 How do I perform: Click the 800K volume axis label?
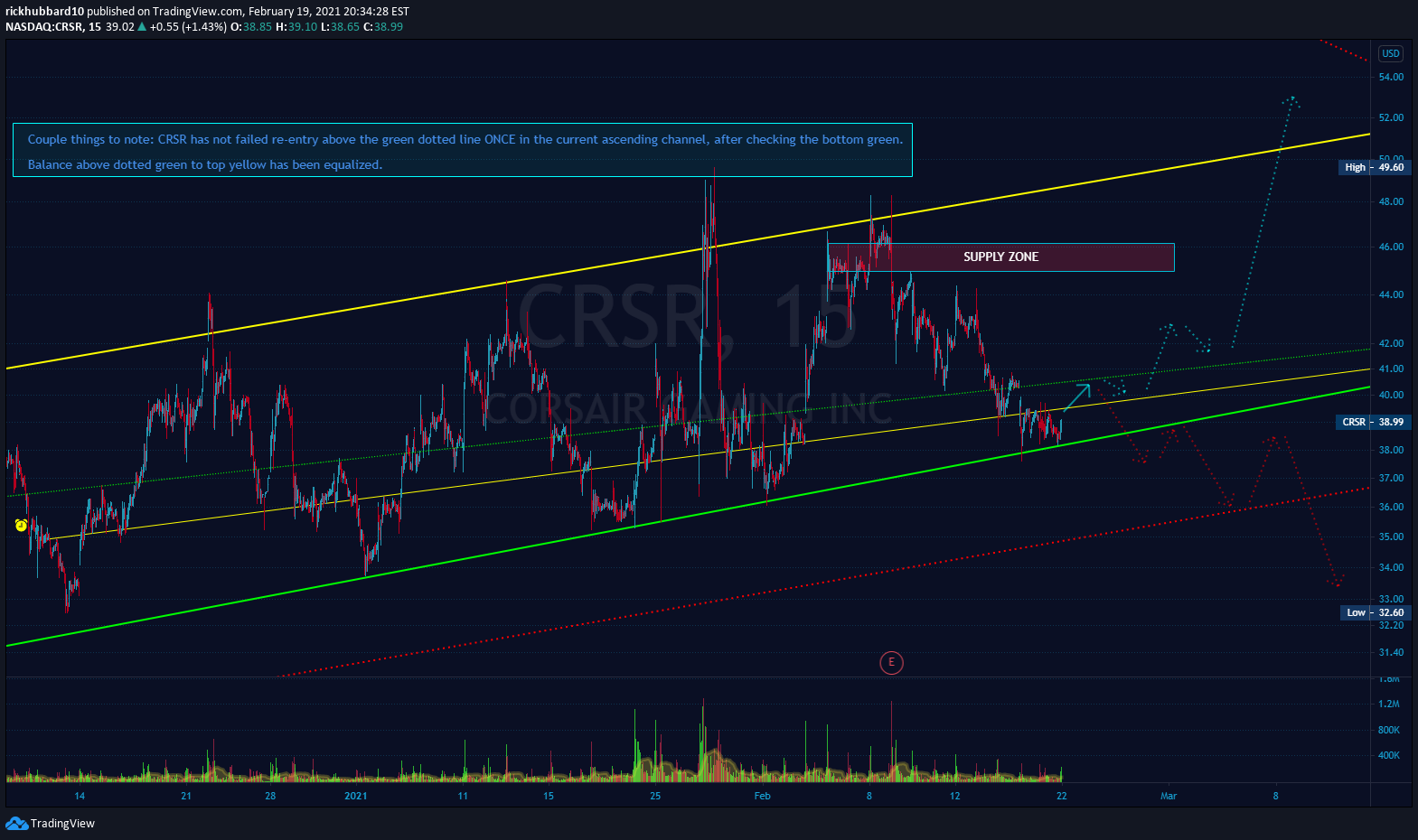point(1389,730)
